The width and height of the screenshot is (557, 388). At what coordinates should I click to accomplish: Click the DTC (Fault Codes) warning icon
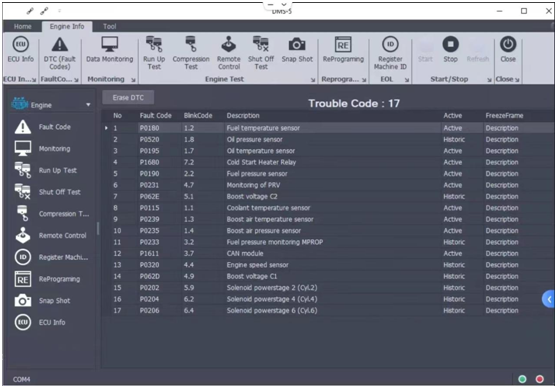[x=60, y=44]
